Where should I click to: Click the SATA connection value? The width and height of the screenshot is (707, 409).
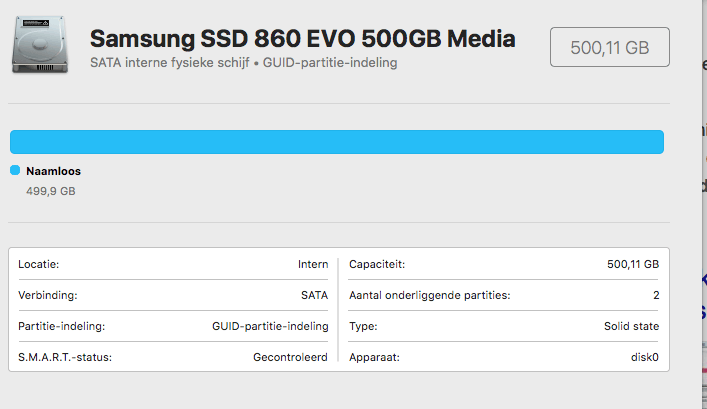314,295
